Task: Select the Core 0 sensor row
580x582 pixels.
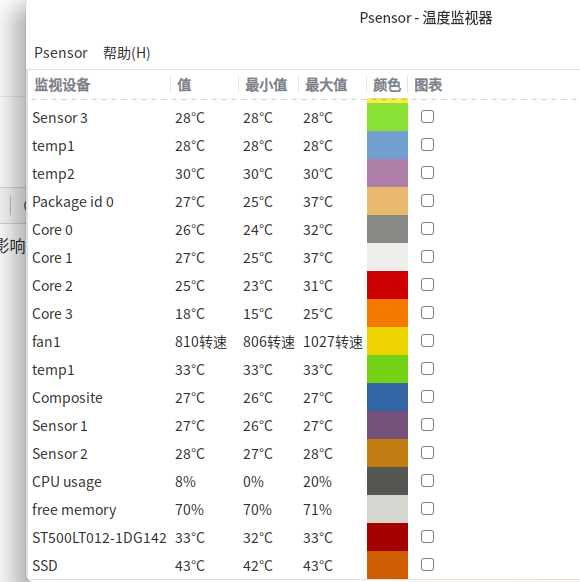Action: [304, 229]
